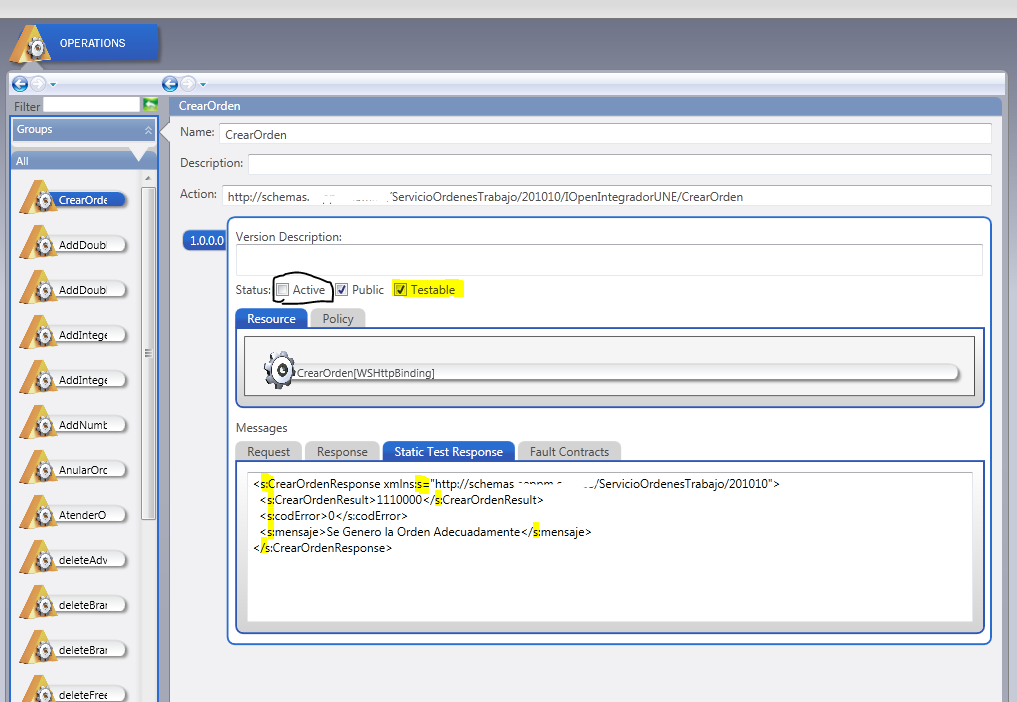Click the Operations gear-and-cone header icon
This screenshot has height=702, width=1017.
click(32, 44)
